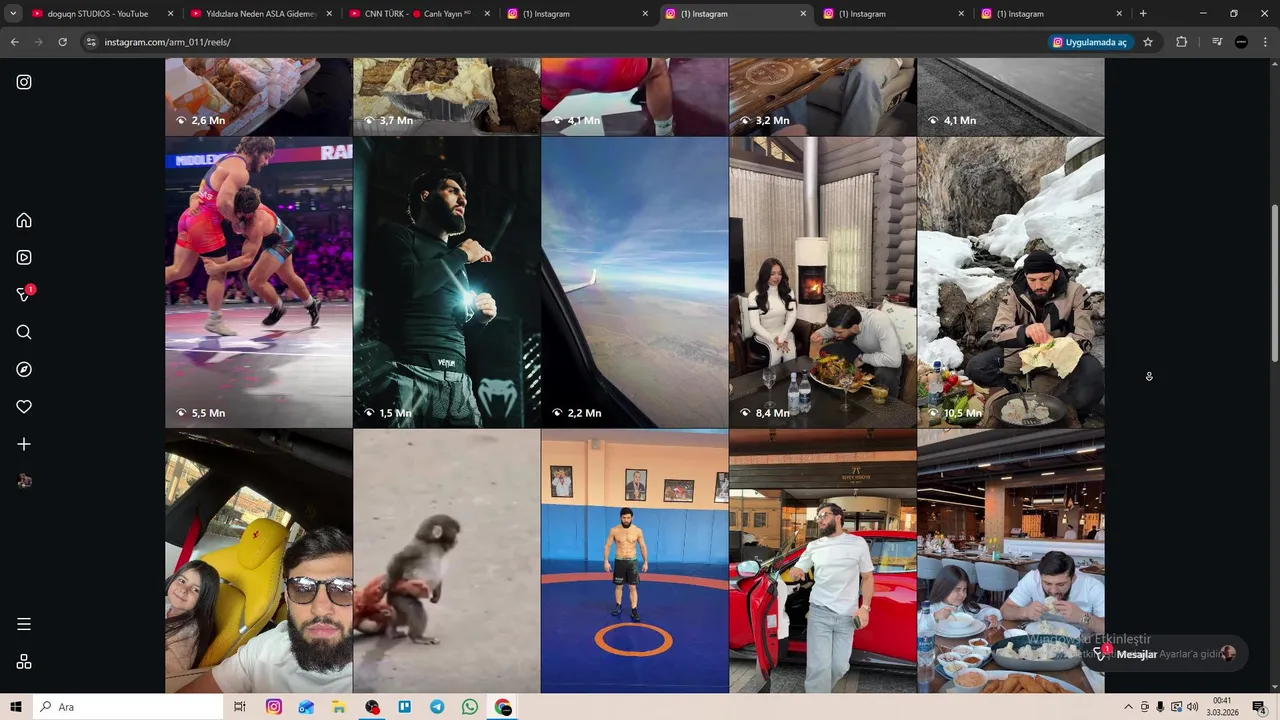This screenshot has height=720, width=1280.
Task: Go back in browser
Action: coord(14,42)
